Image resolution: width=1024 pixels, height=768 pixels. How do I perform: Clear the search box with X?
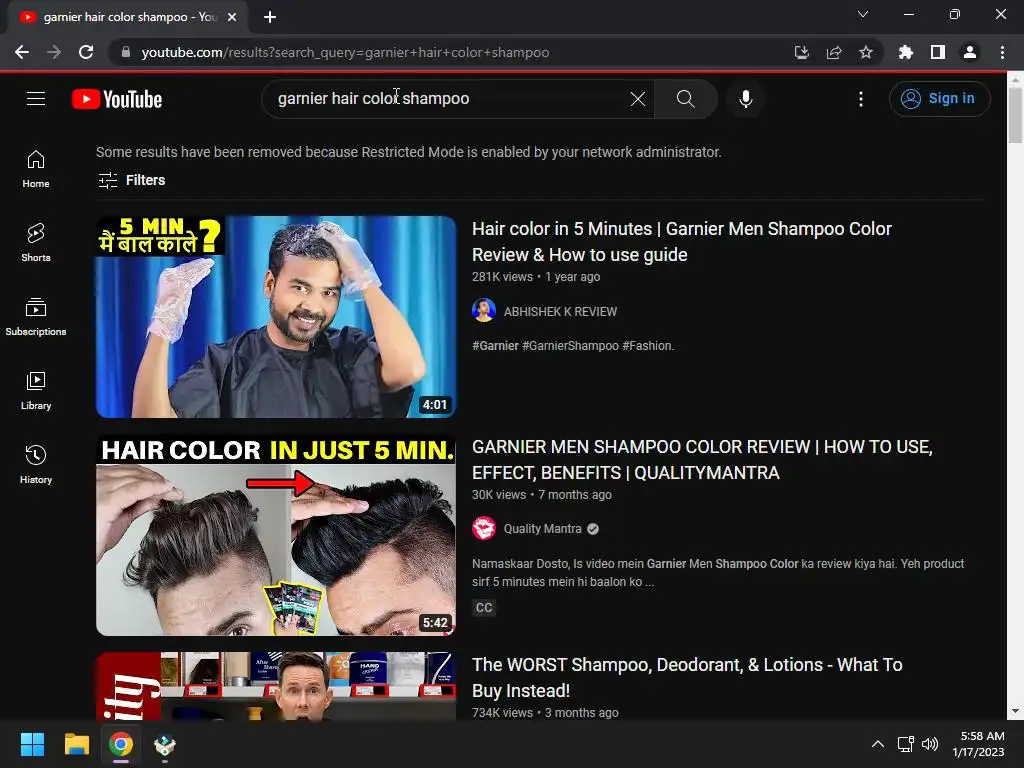(x=638, y=99)
